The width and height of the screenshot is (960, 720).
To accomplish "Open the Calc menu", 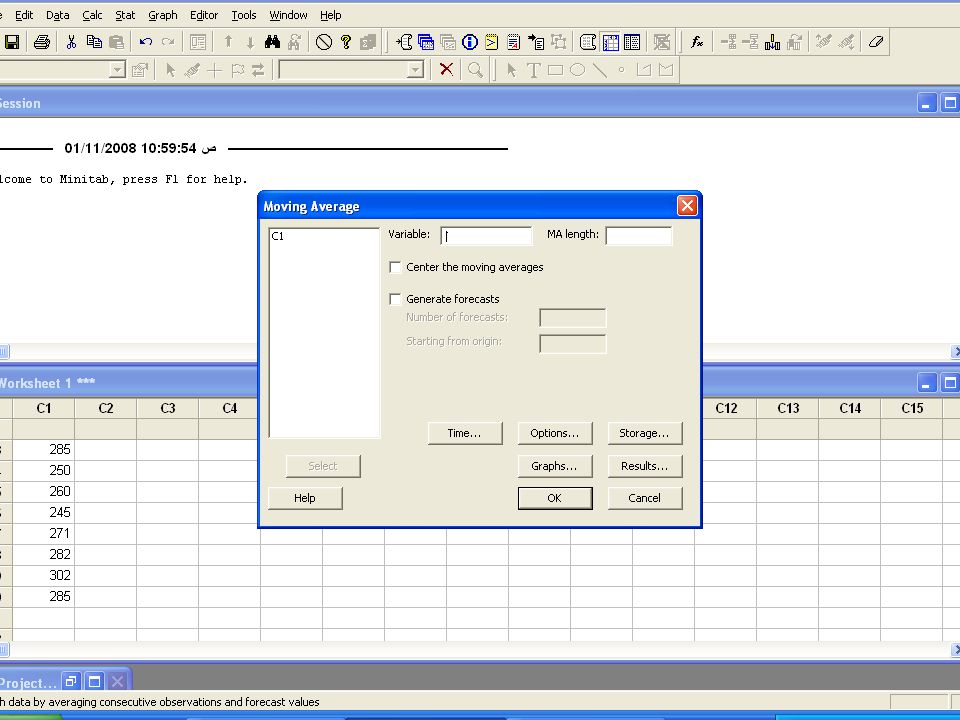I will tap(92, 15).
